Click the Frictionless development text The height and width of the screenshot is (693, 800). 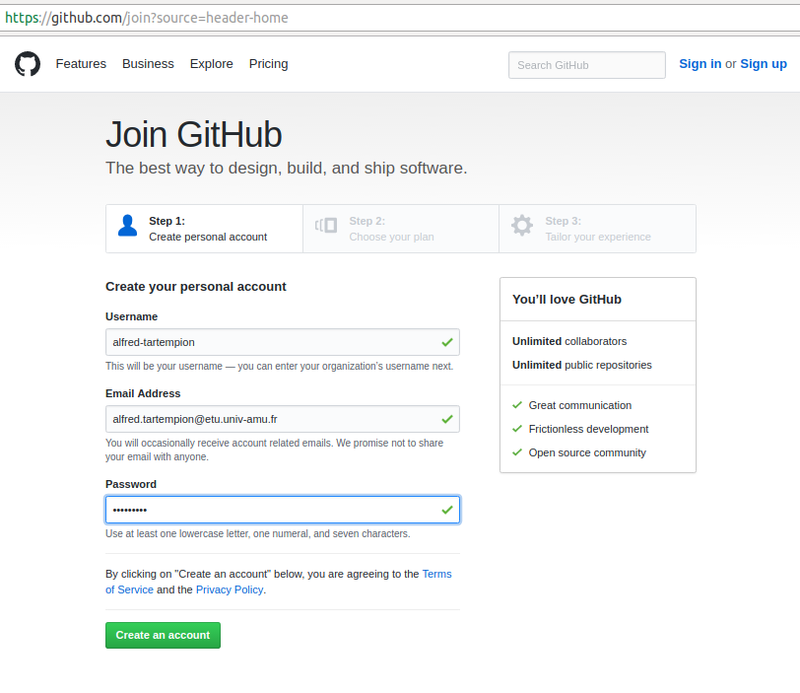[588, 429]
